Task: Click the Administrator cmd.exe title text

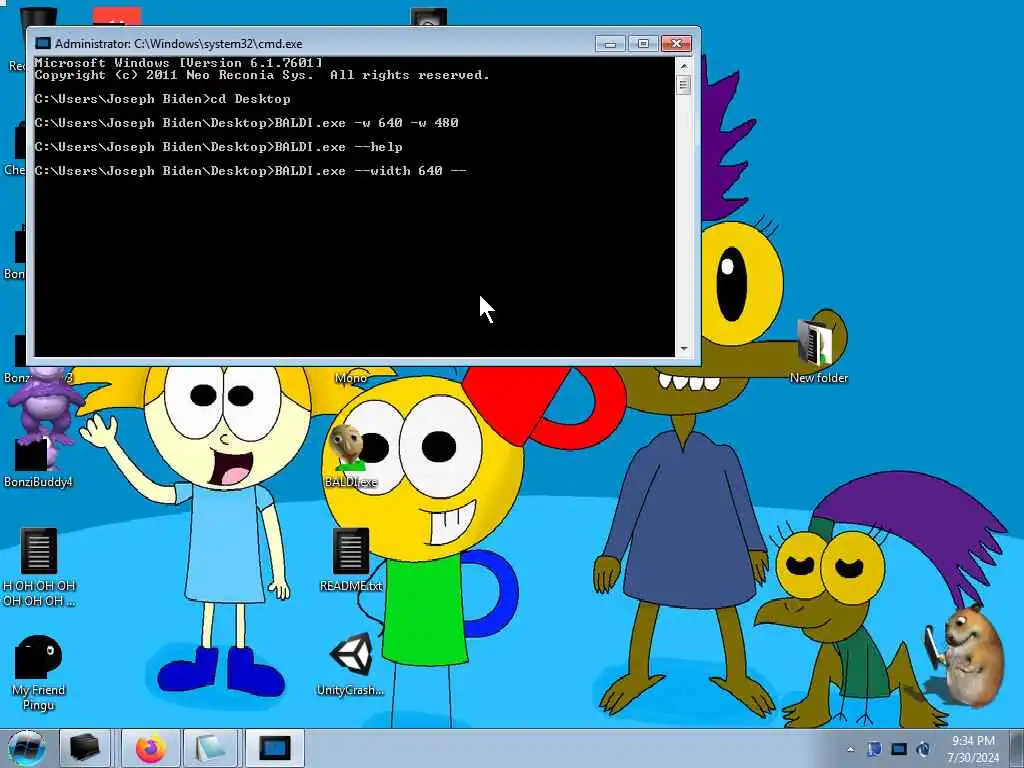Action: point(178,44)
